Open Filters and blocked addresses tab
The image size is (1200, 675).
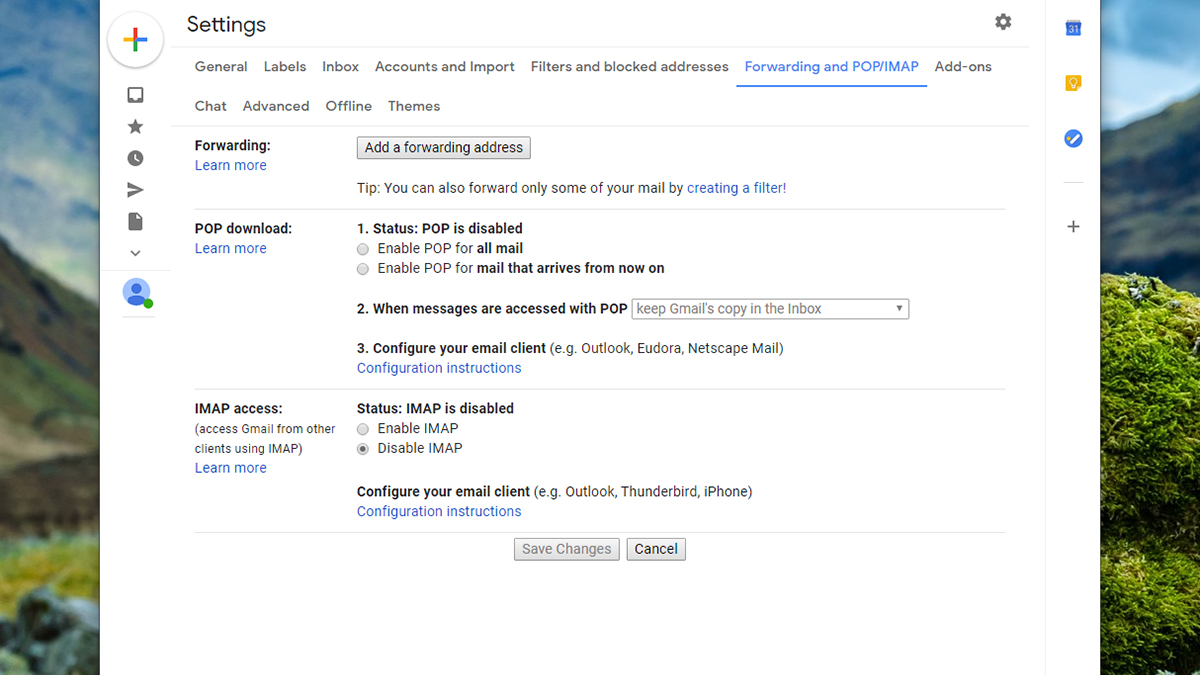[x=630, y=67]
